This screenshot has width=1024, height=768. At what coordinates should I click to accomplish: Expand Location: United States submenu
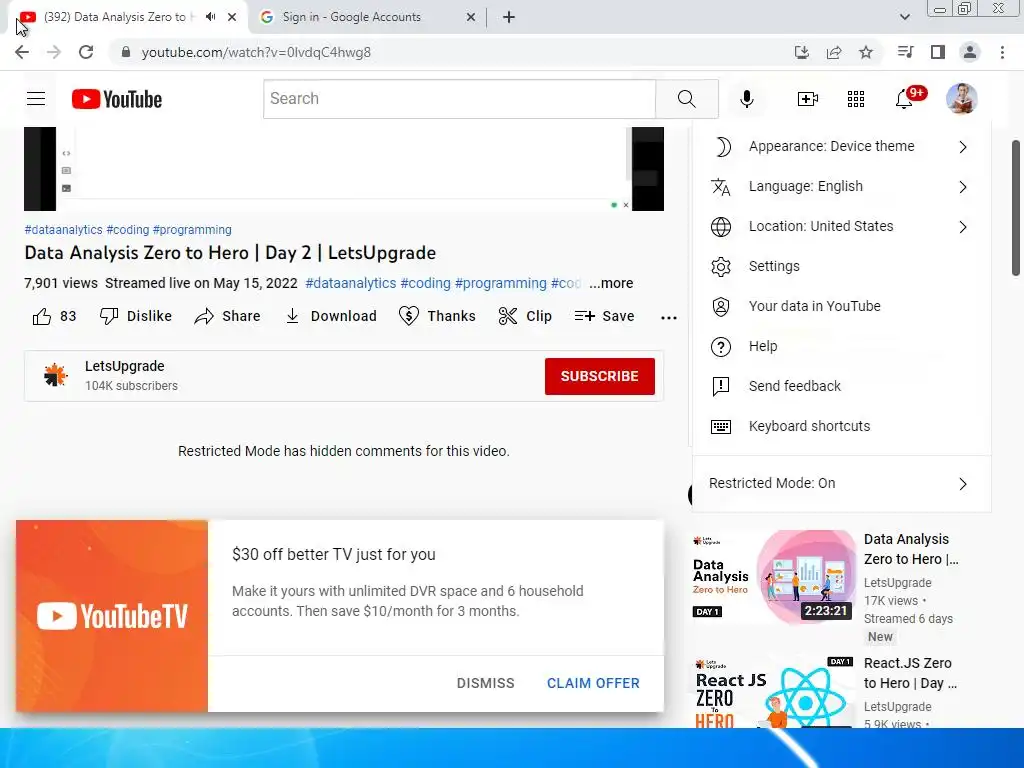click(x=841, y=226)
